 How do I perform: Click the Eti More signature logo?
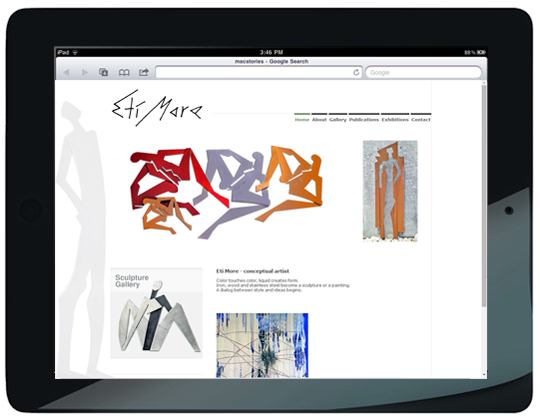(157, 108)
